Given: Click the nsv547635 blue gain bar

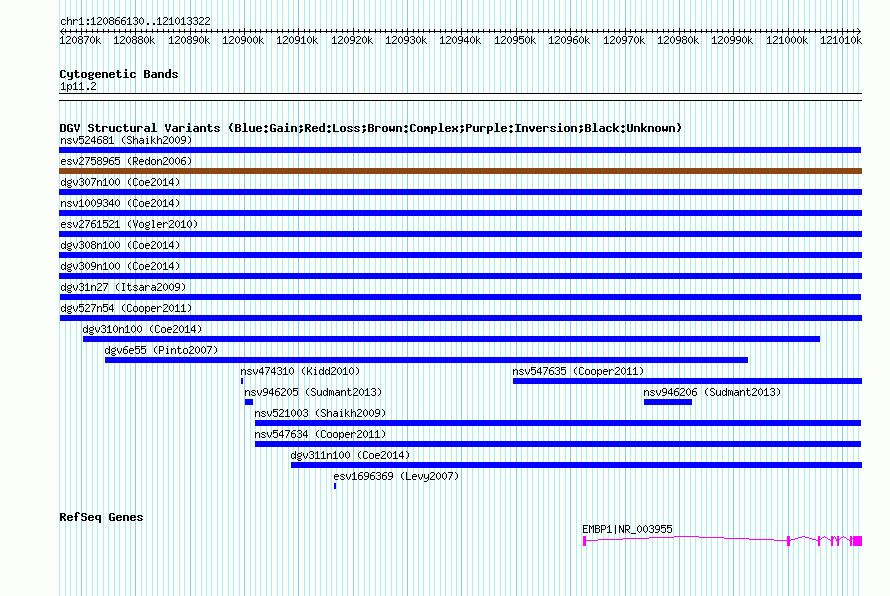Looking at the screenshot, I should pos(687,381).
